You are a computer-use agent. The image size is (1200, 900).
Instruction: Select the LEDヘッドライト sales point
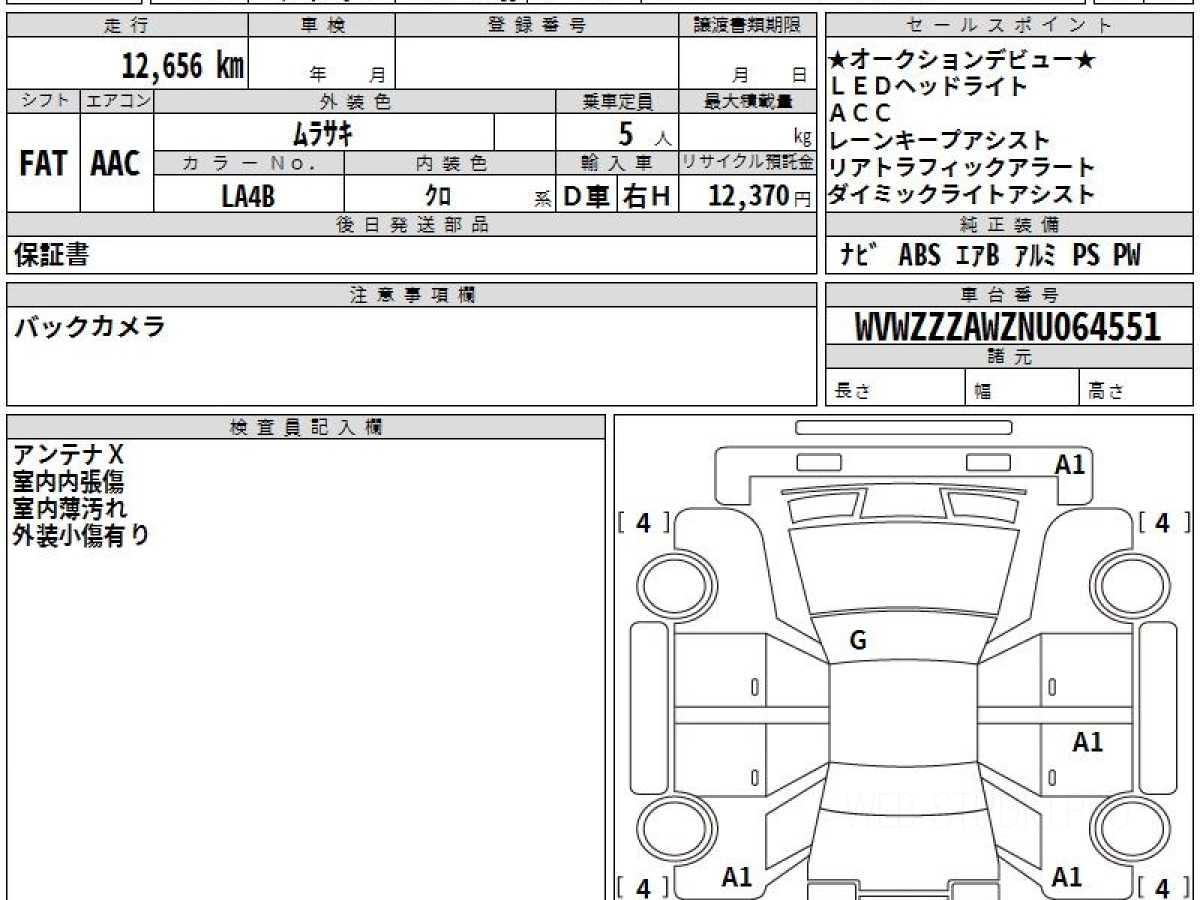pyautogui.click(x=929, y=87)
